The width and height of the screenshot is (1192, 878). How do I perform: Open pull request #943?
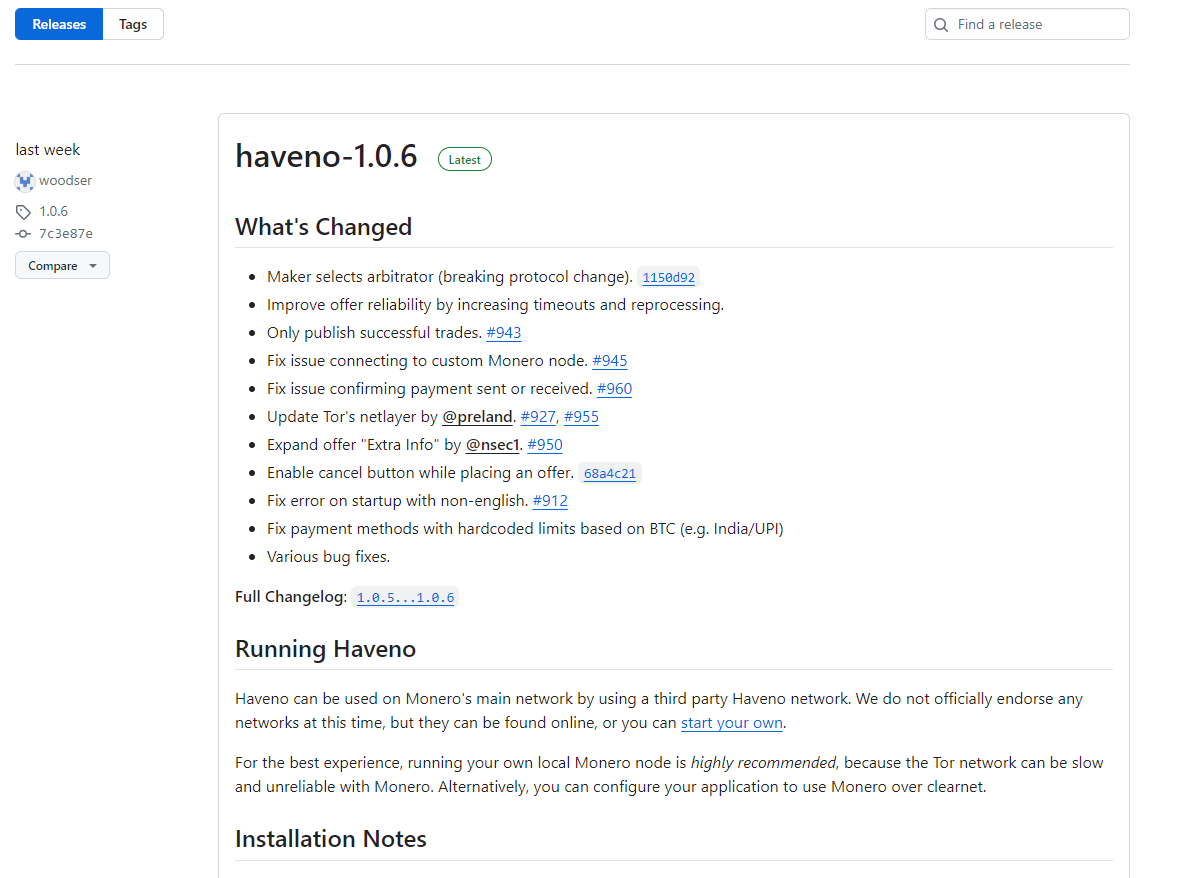(503, 333)
